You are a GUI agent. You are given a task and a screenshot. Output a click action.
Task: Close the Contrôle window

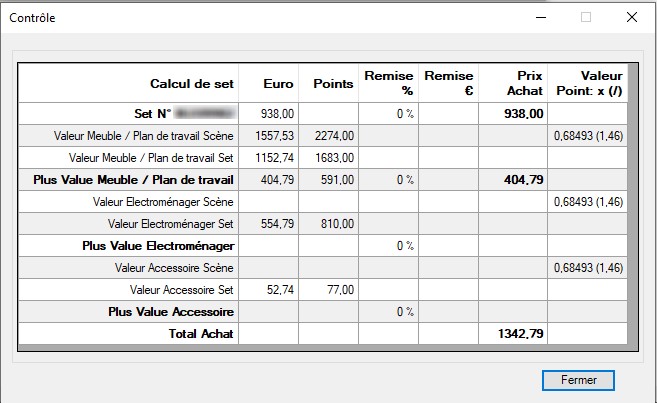coord(632,17)
